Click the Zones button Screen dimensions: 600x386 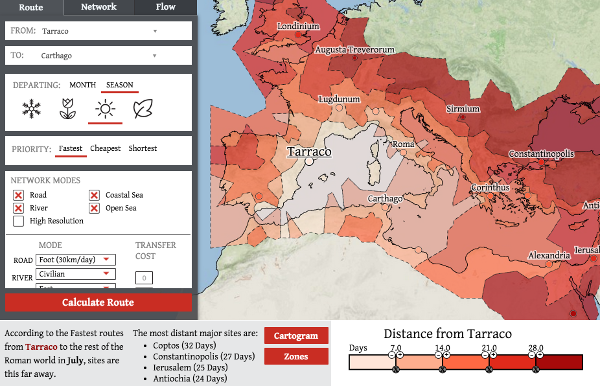[x=296, y=357]
